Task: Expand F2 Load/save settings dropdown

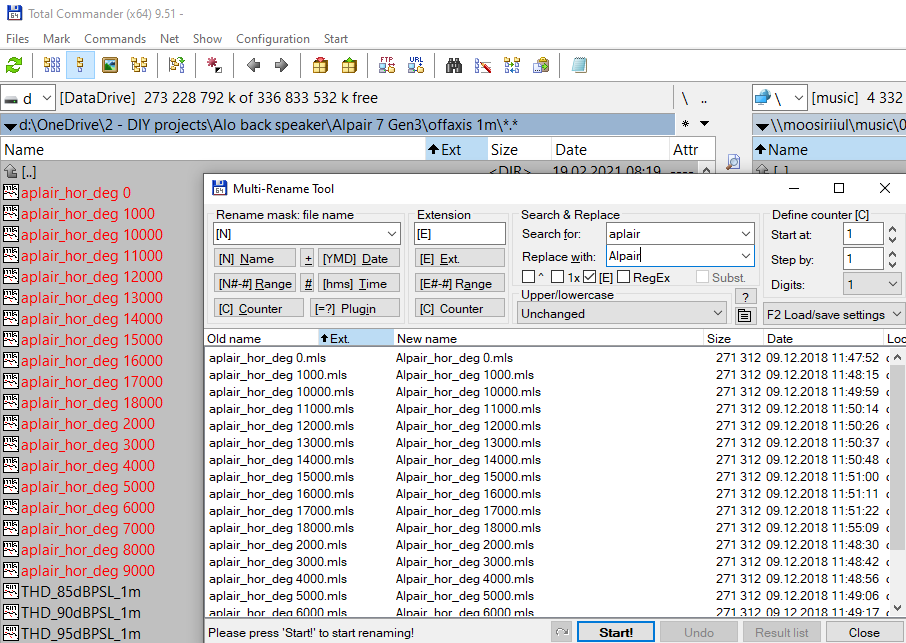Action: click(x=833, y=314)
